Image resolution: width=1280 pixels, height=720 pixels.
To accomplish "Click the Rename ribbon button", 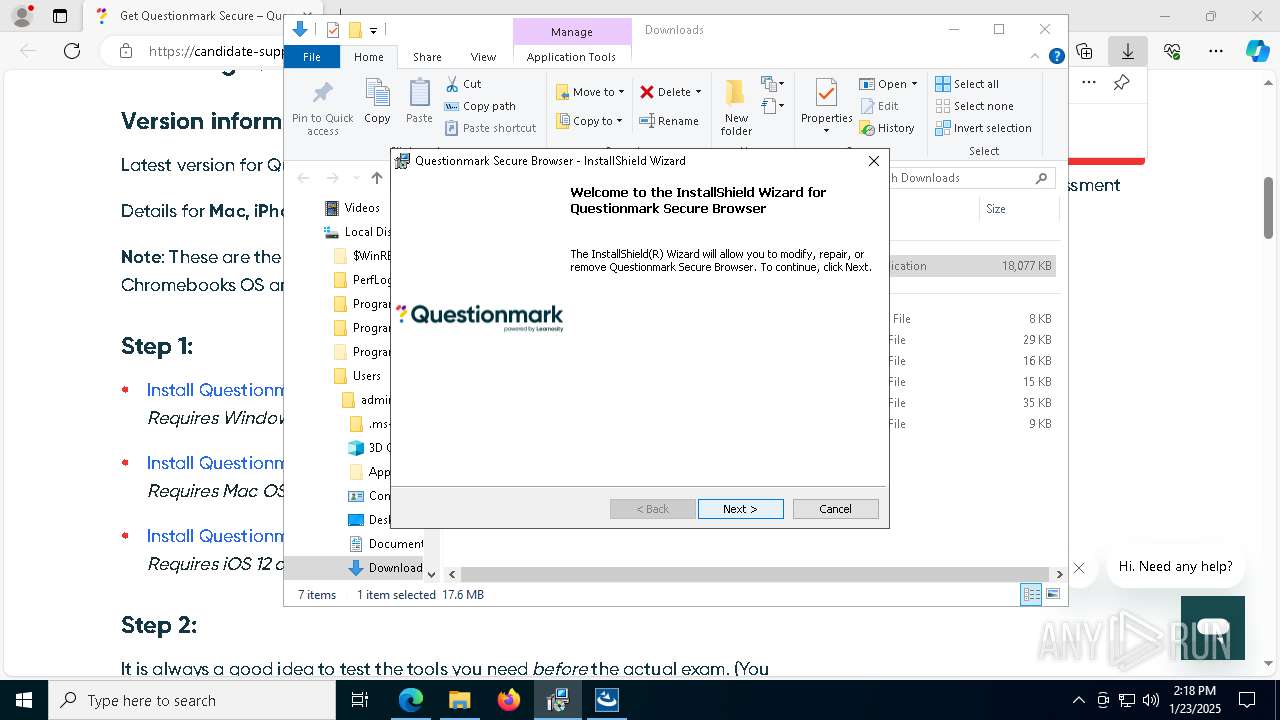I will pyautogui.click(x=669, y=121).
